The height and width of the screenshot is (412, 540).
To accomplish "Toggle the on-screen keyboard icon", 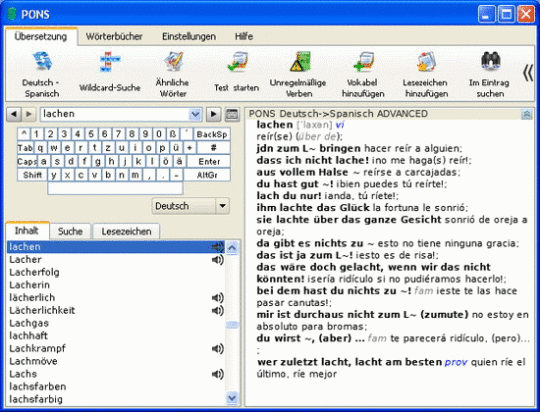I will point(232,114).
